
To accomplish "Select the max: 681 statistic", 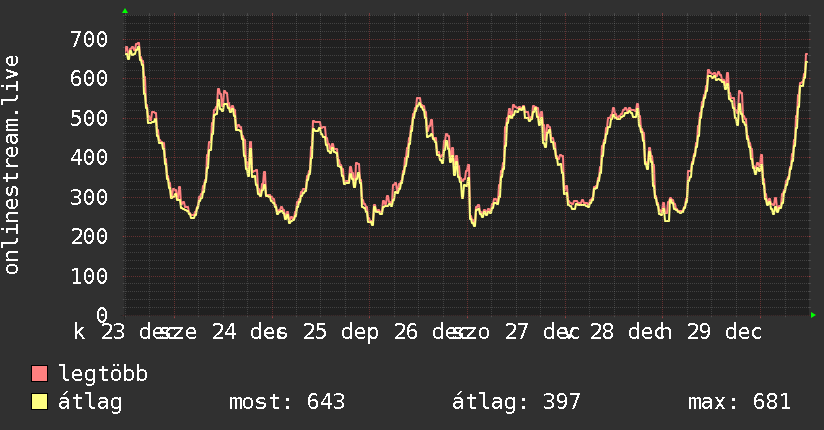I will click(x=739, y=402).
